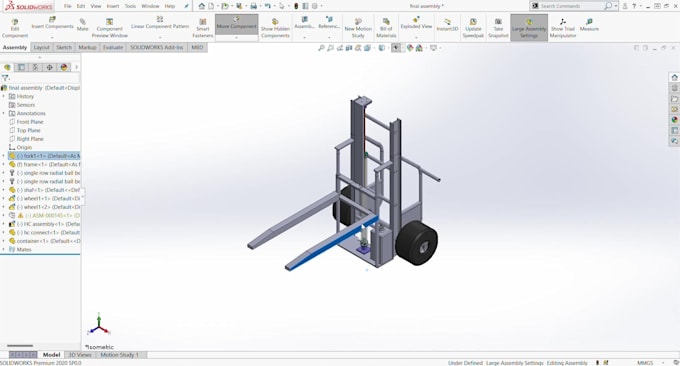Open the File menu
680x366 pixels.
click(68, 6)
